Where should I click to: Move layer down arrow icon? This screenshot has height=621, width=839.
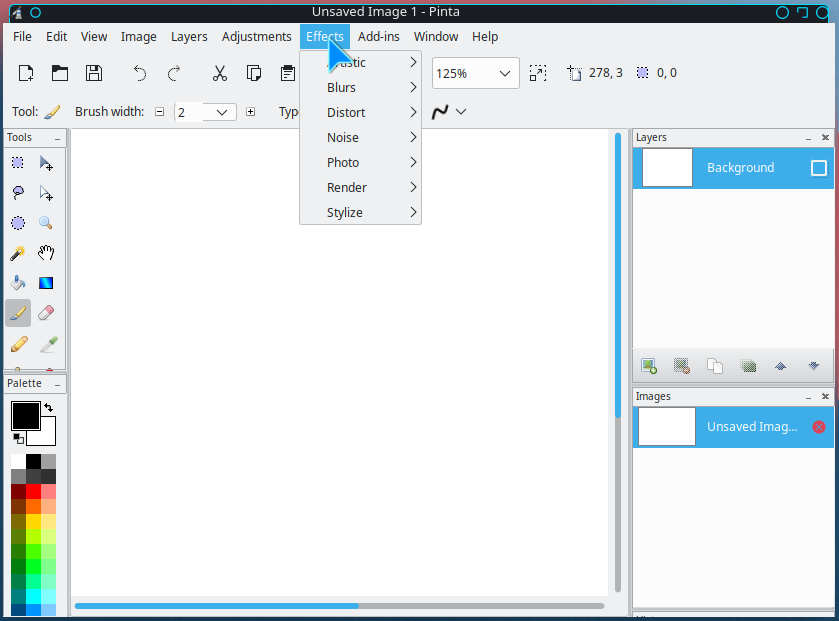pyautogui.click(x=814, y=366)
